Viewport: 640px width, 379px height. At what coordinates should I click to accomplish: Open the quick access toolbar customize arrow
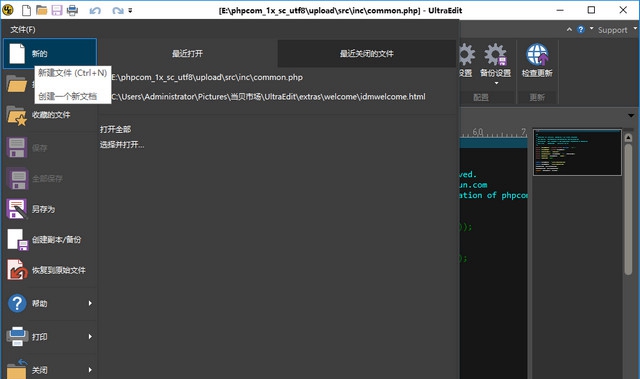click(x=130, y=11)
